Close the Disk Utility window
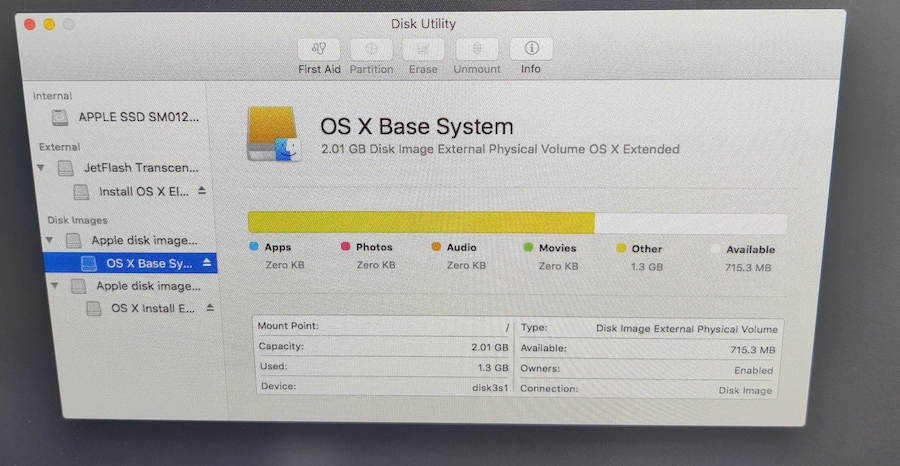Screen dimensions: 900x466 tap(30, 24)
